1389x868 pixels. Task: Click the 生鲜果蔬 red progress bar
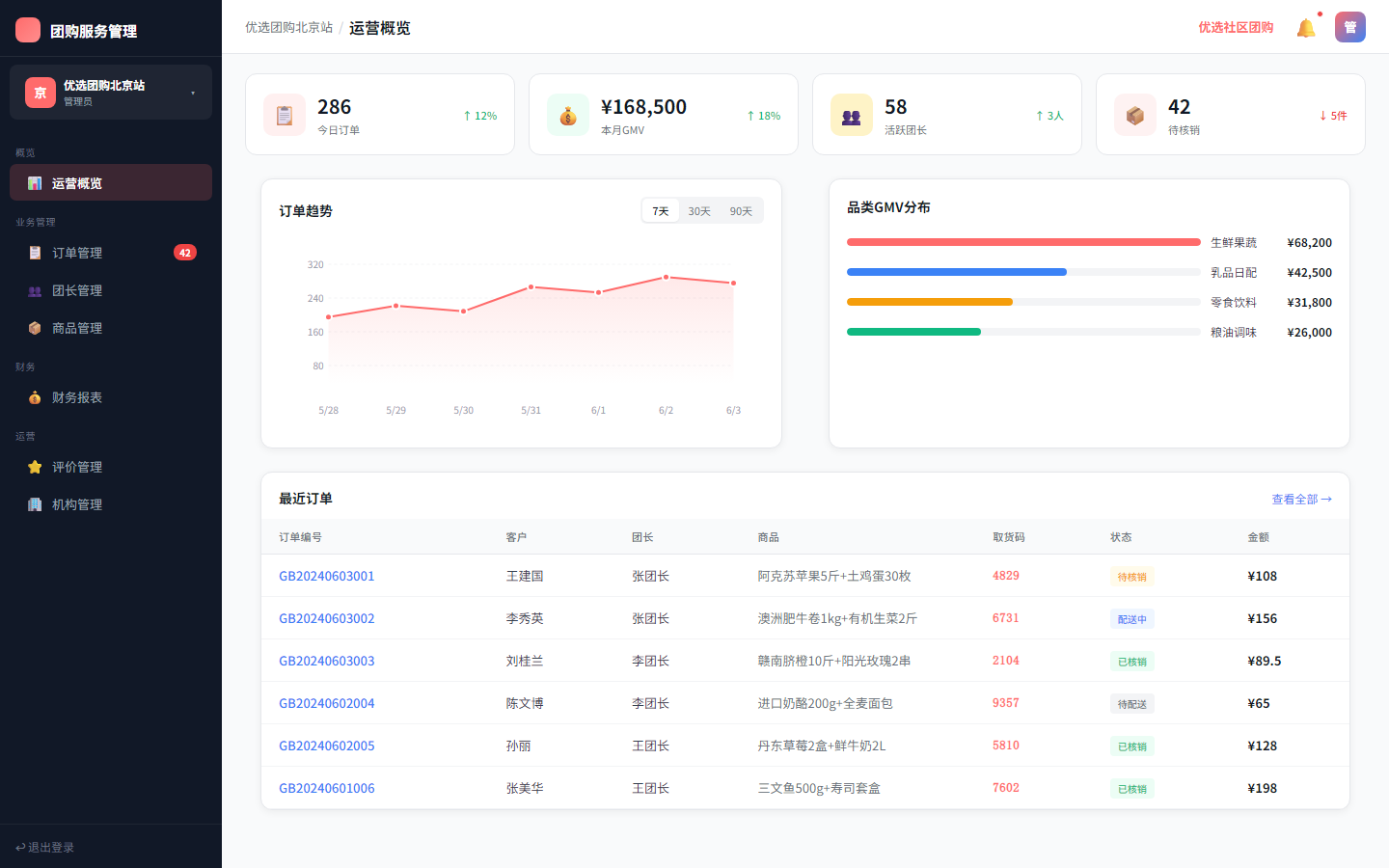[1023, 242]
